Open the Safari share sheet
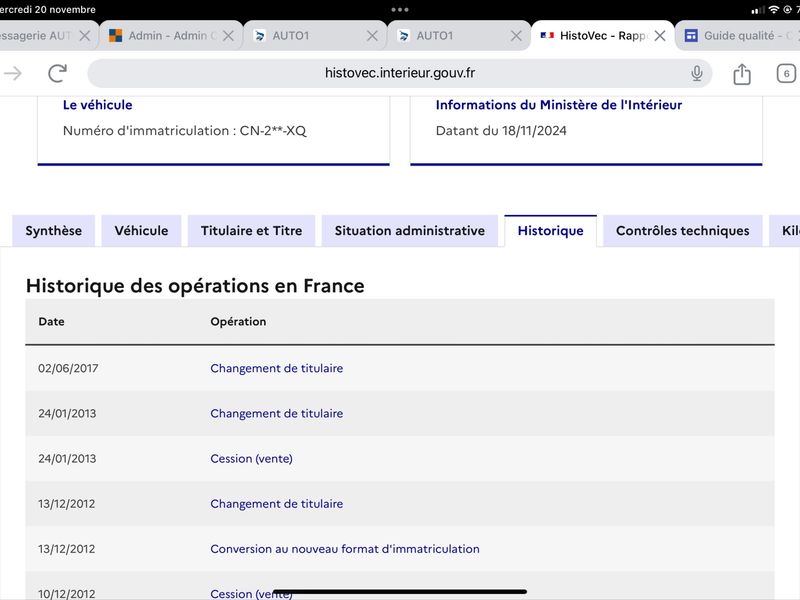 742,74
